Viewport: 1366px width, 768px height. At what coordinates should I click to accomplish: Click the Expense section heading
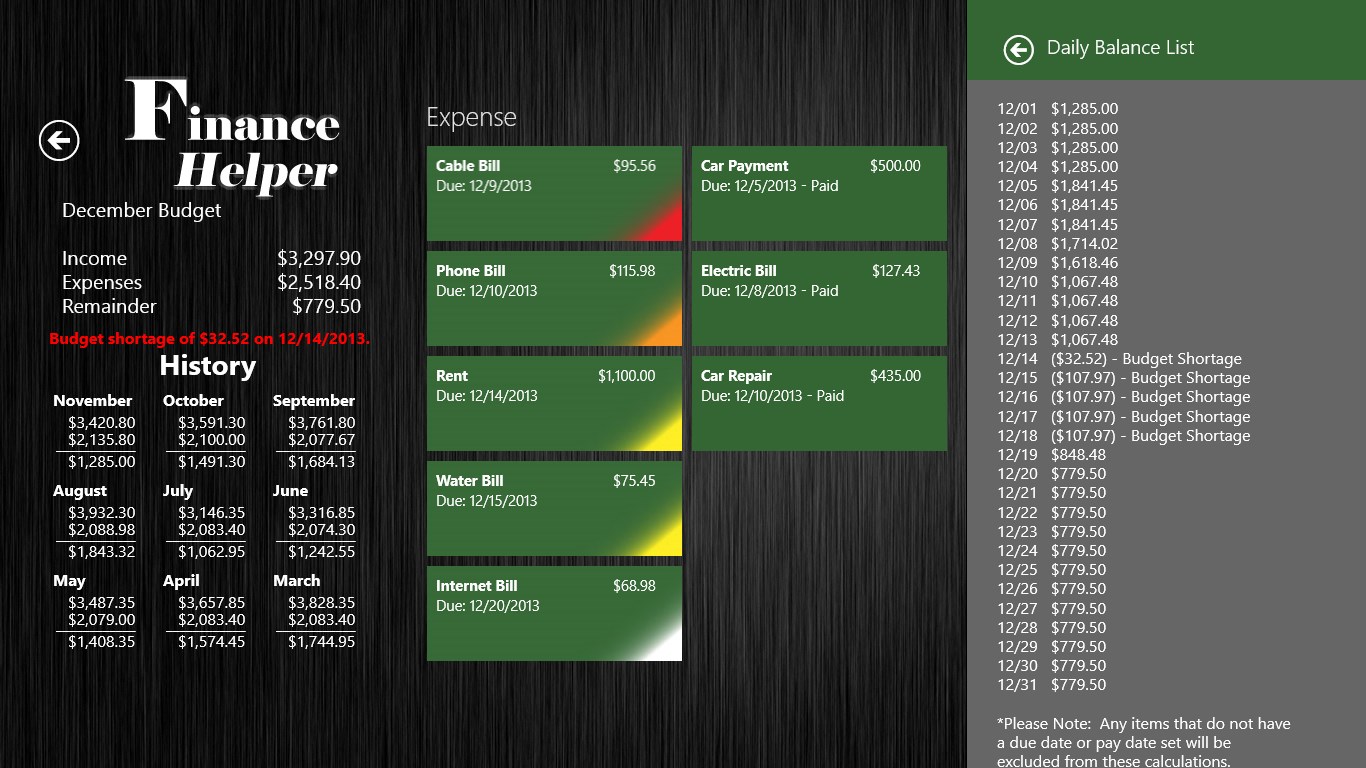tap(471, 118)
